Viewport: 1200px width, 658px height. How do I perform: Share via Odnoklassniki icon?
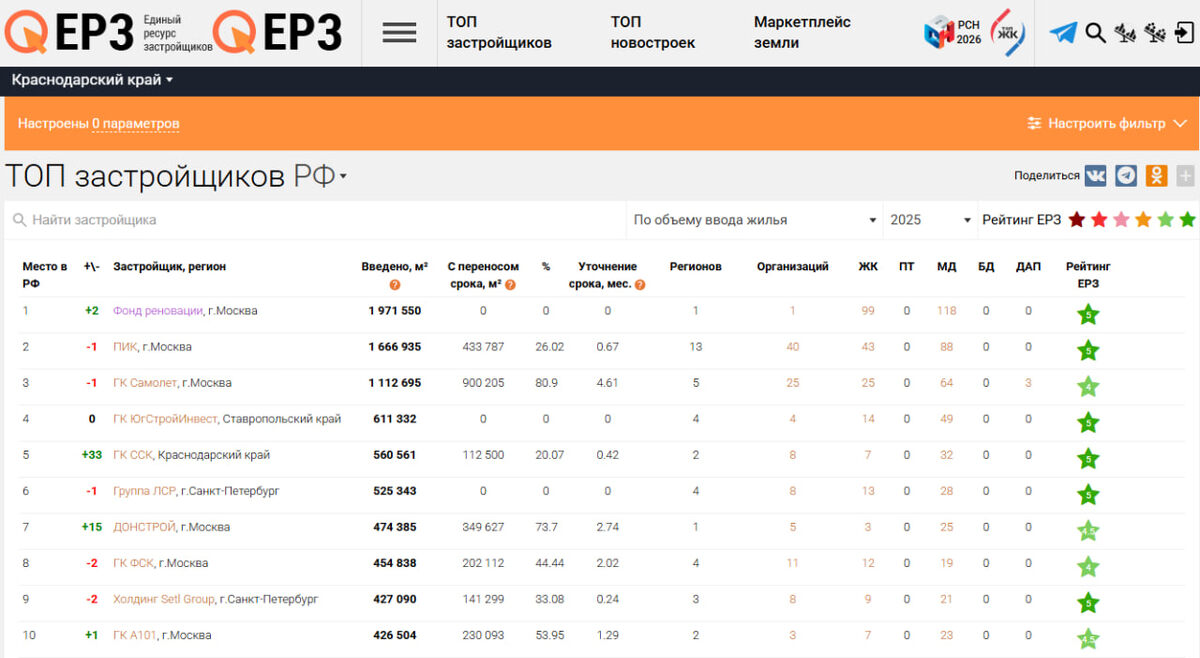pos(1156,175)
